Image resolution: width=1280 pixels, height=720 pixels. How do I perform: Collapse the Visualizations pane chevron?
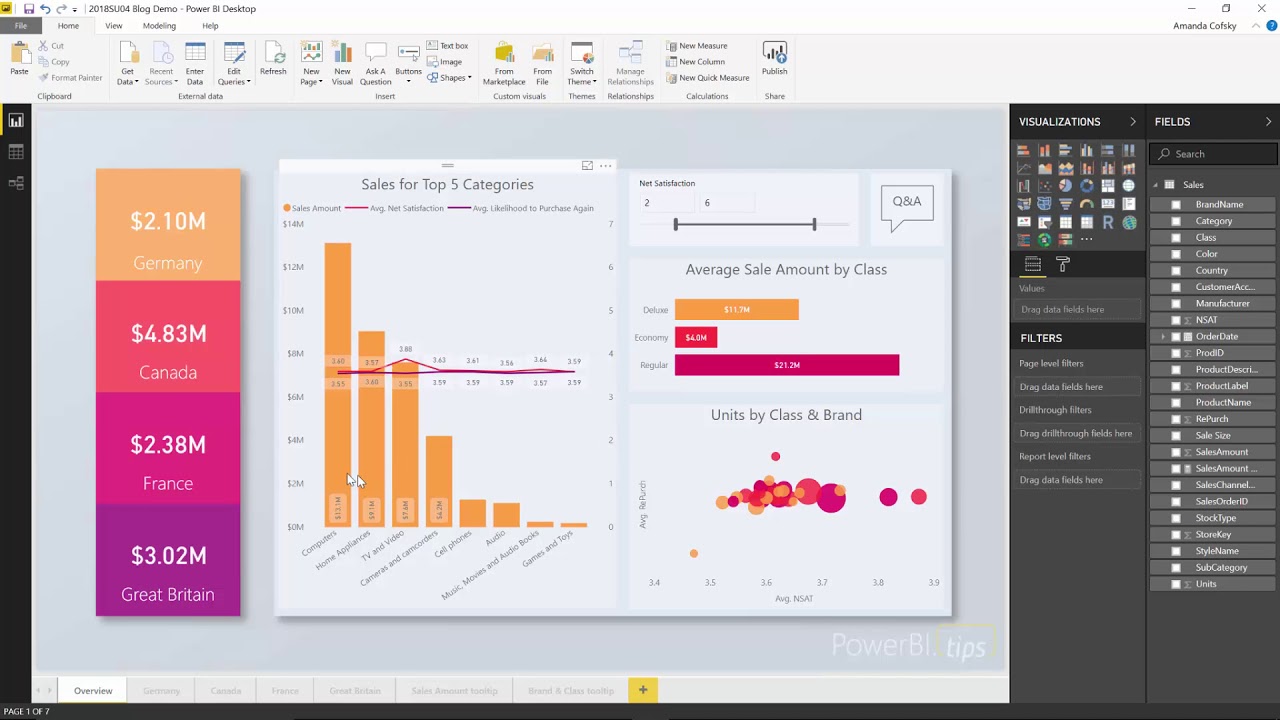click(1133, 121)
